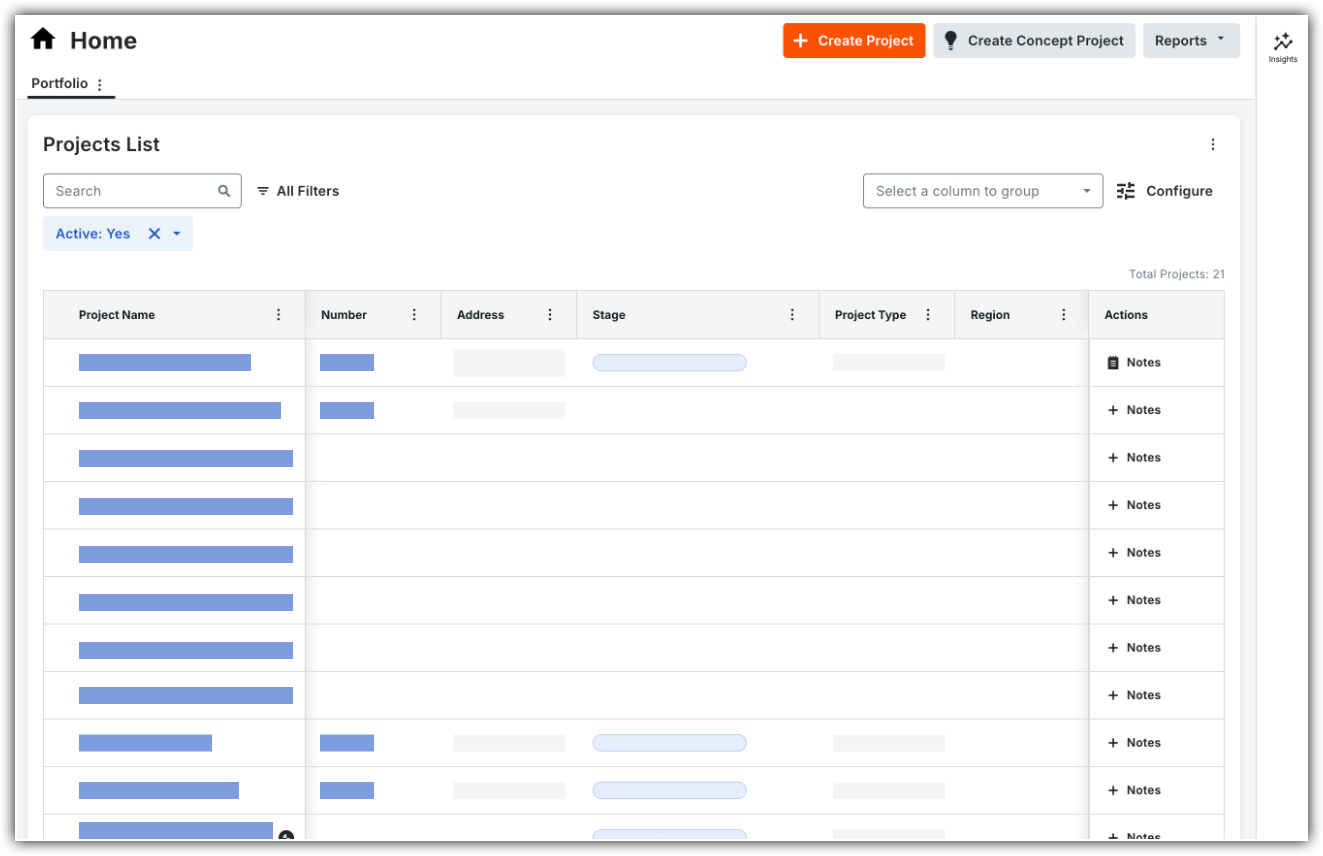The width and height of the screenshot is (1323, 856).
Task: Click the Total Projects: 21 text
Action: pyautogui.click(x=1176, y=274)
